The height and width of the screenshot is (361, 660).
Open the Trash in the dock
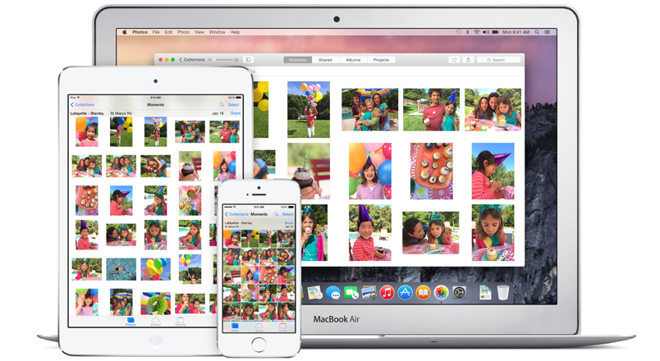(503, 292)
